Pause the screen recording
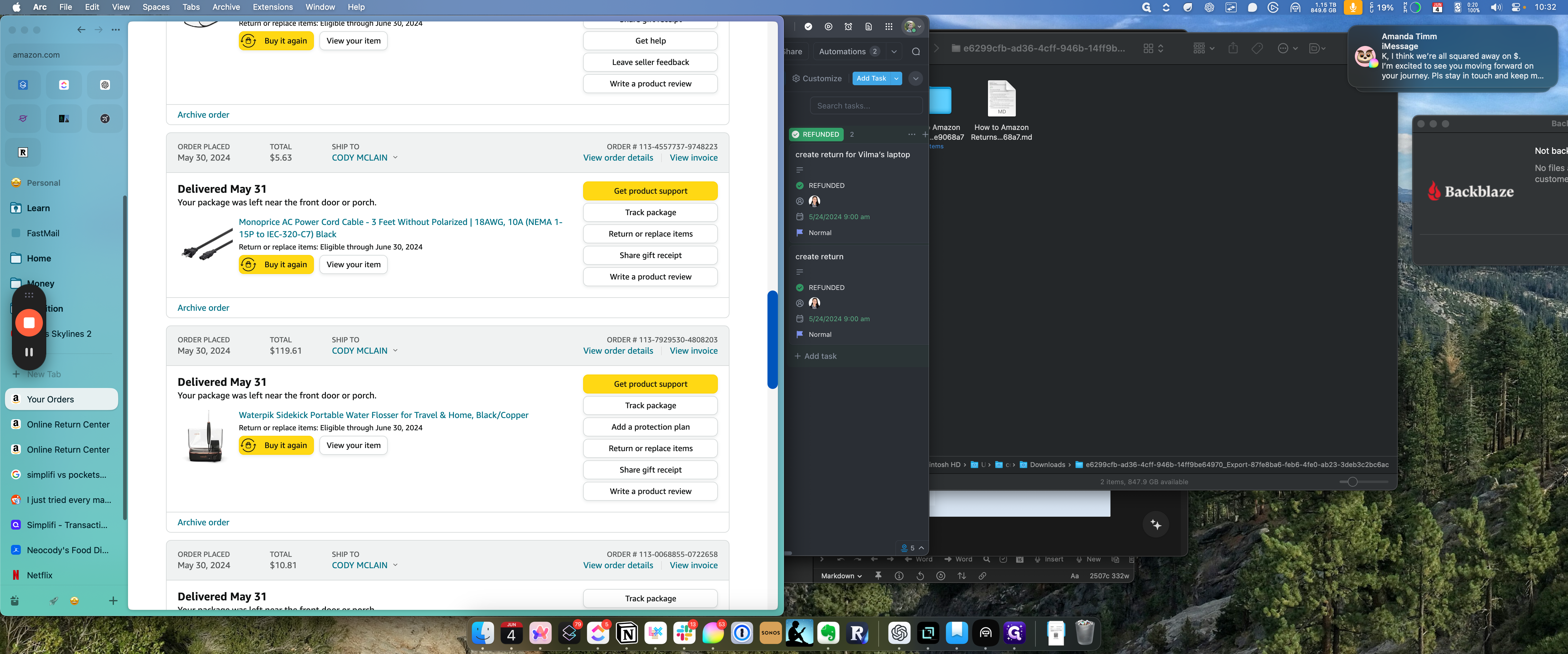The width and height of the screenshot is (1568, 654). click(28, 352)
